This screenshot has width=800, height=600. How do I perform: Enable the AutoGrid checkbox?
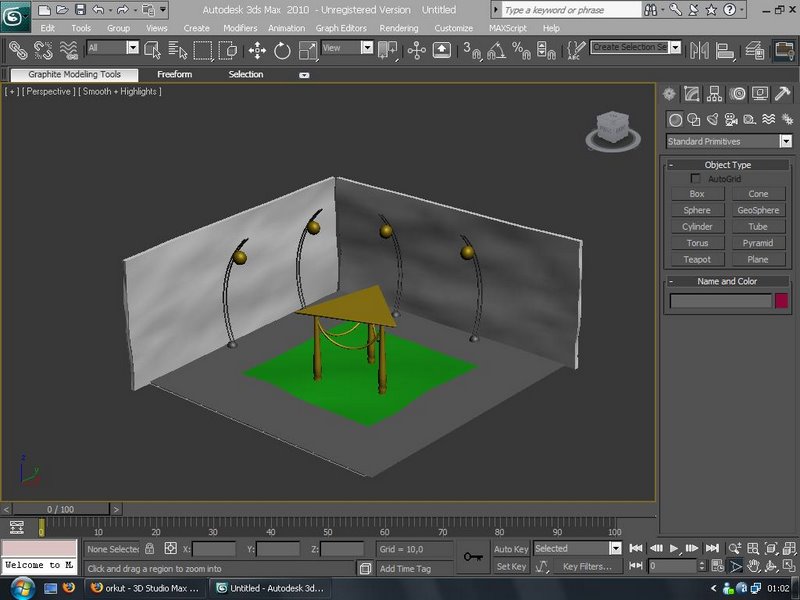point(696,179)
